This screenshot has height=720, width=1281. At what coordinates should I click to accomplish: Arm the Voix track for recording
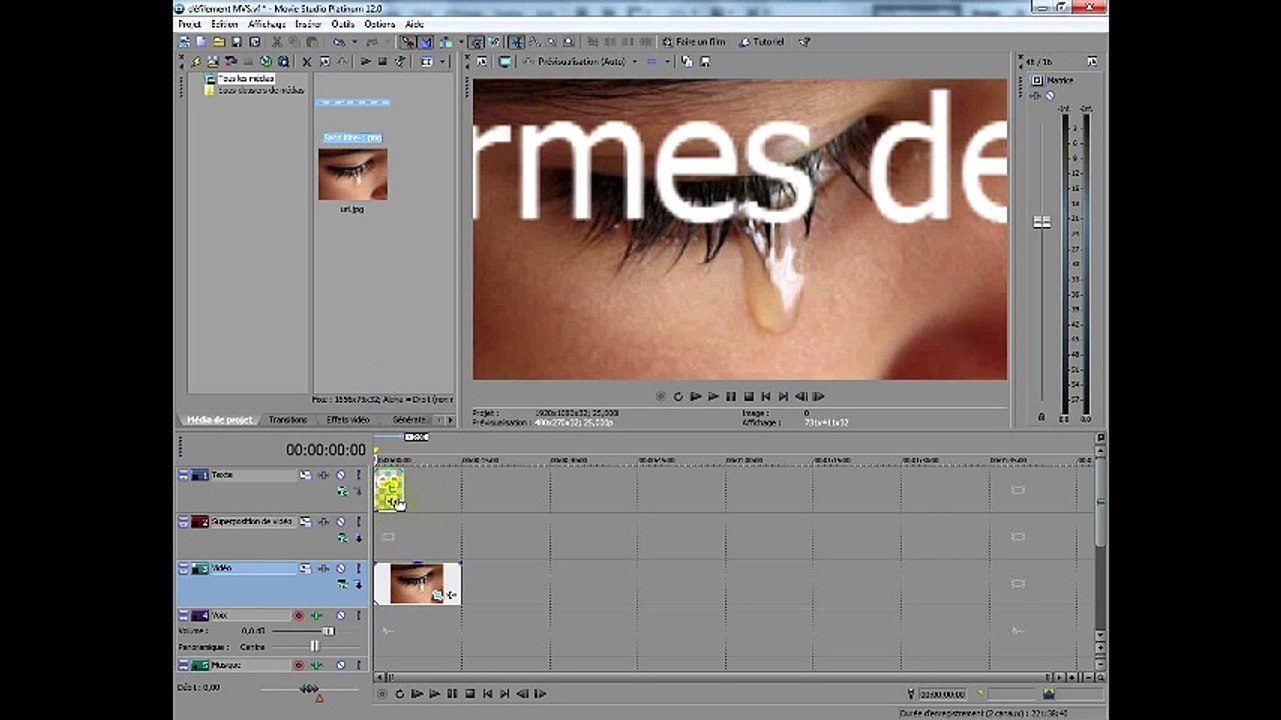pos(298,615)
